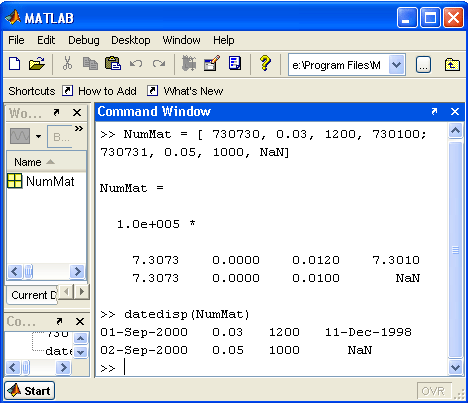Click the Command Window prompt line
Image resolution: width=468 pixels, height=403 pixels.
pos(272,368)
